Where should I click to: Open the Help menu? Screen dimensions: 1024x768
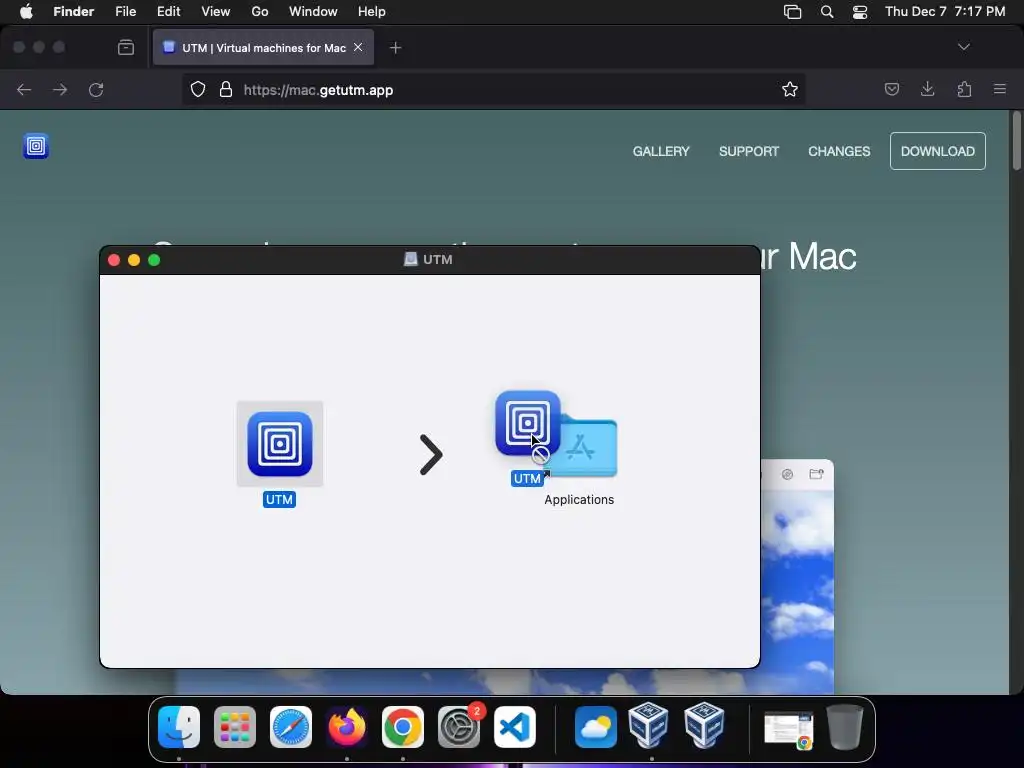coord(372,12)
